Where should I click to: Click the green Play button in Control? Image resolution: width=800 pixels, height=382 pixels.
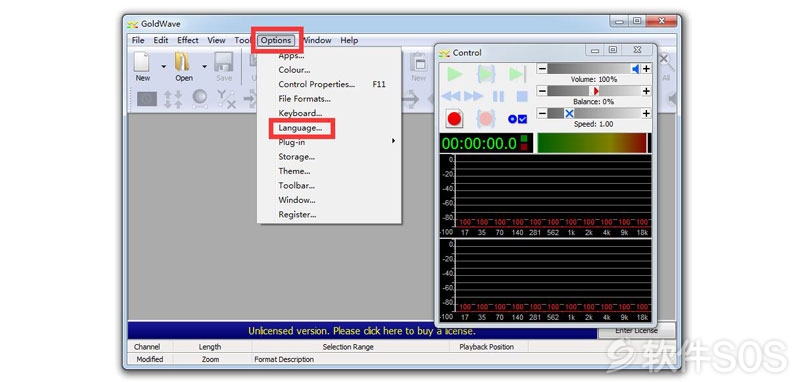(x=454, y=74)
